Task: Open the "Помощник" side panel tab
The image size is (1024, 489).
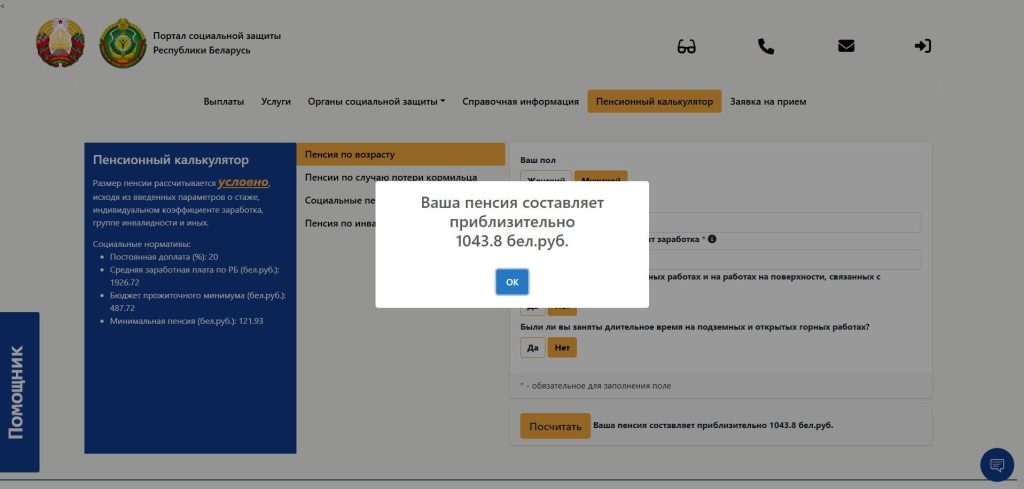Action: click(17, 392)
